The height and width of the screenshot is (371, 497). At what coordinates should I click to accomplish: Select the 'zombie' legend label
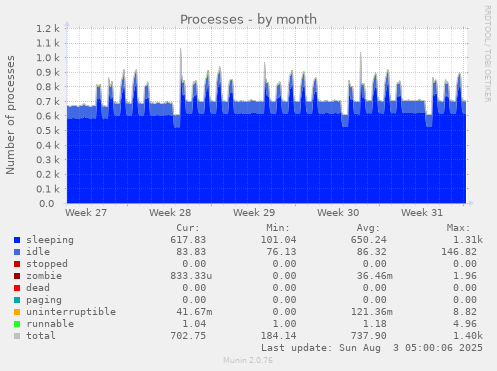coord(44,276)
